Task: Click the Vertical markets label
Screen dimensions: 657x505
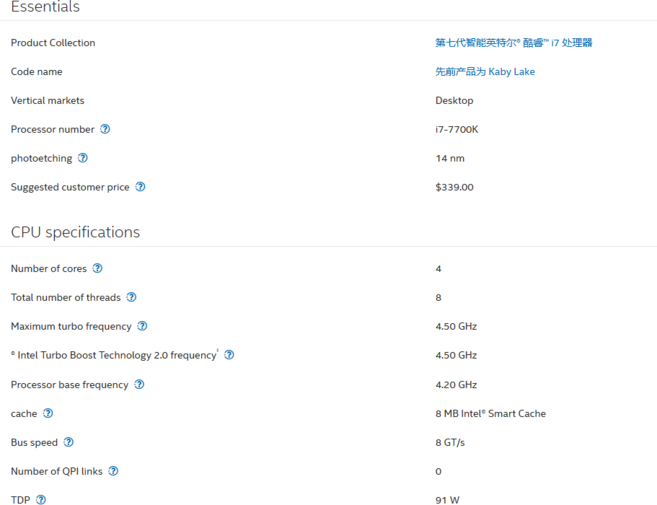Action: coord(47,101)
